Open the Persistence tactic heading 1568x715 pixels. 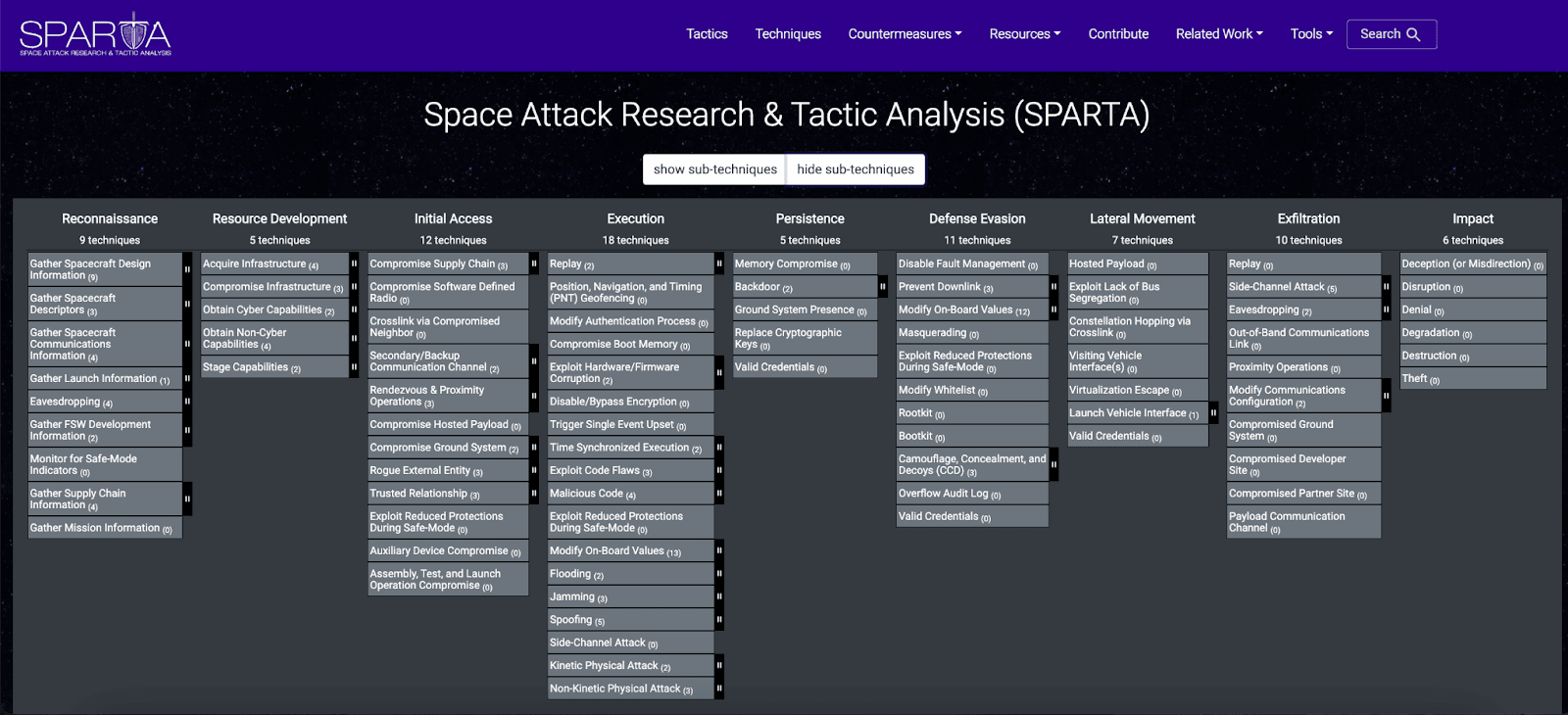(x=809, y=218)
